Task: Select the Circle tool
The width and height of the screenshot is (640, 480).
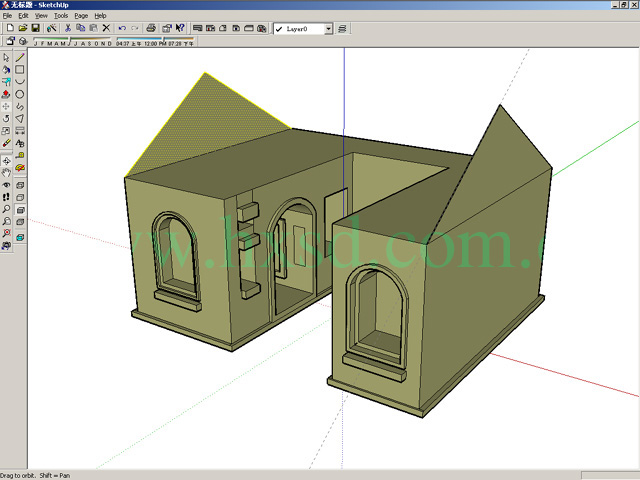Action: click(x=20, y=94)
